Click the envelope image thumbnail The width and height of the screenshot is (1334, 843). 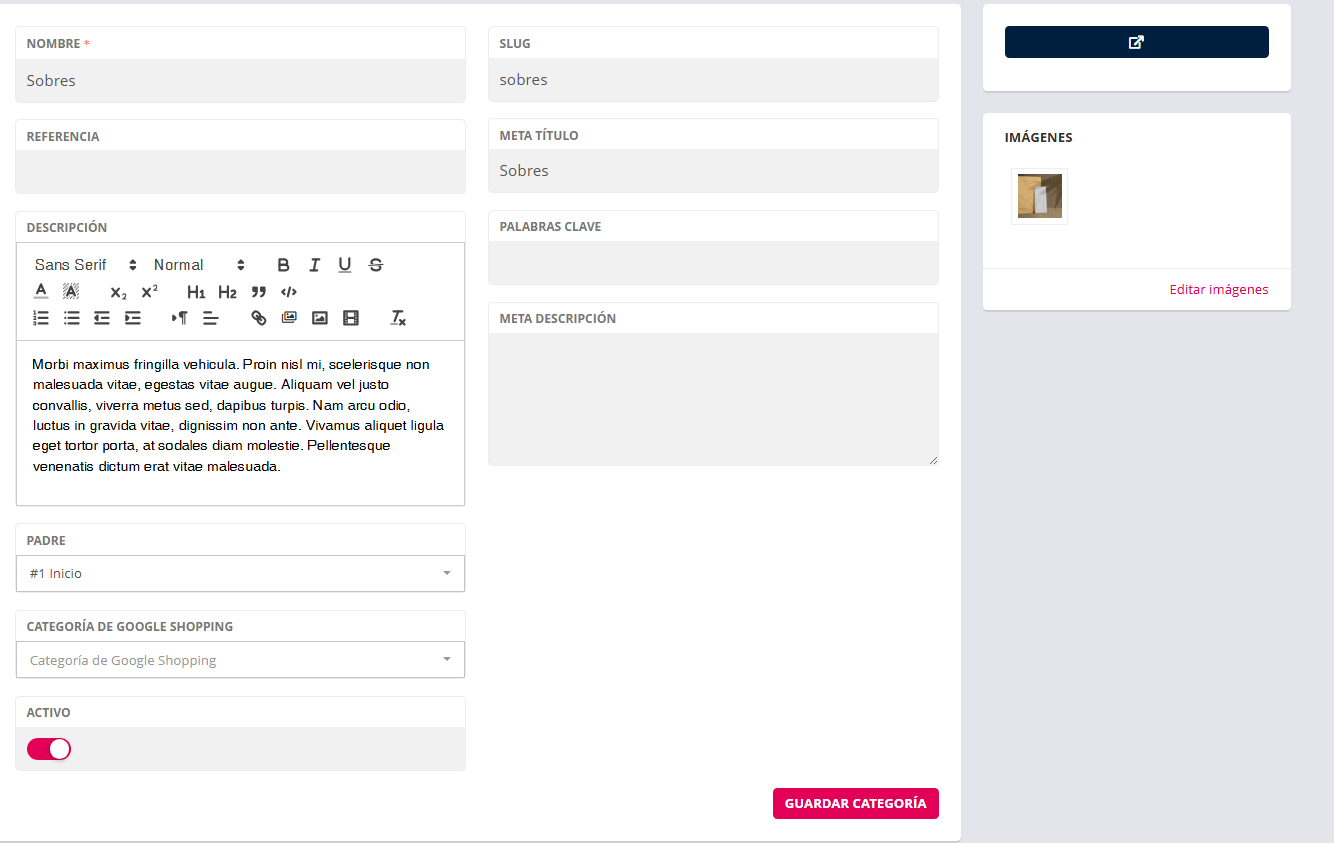point(1039,196)
